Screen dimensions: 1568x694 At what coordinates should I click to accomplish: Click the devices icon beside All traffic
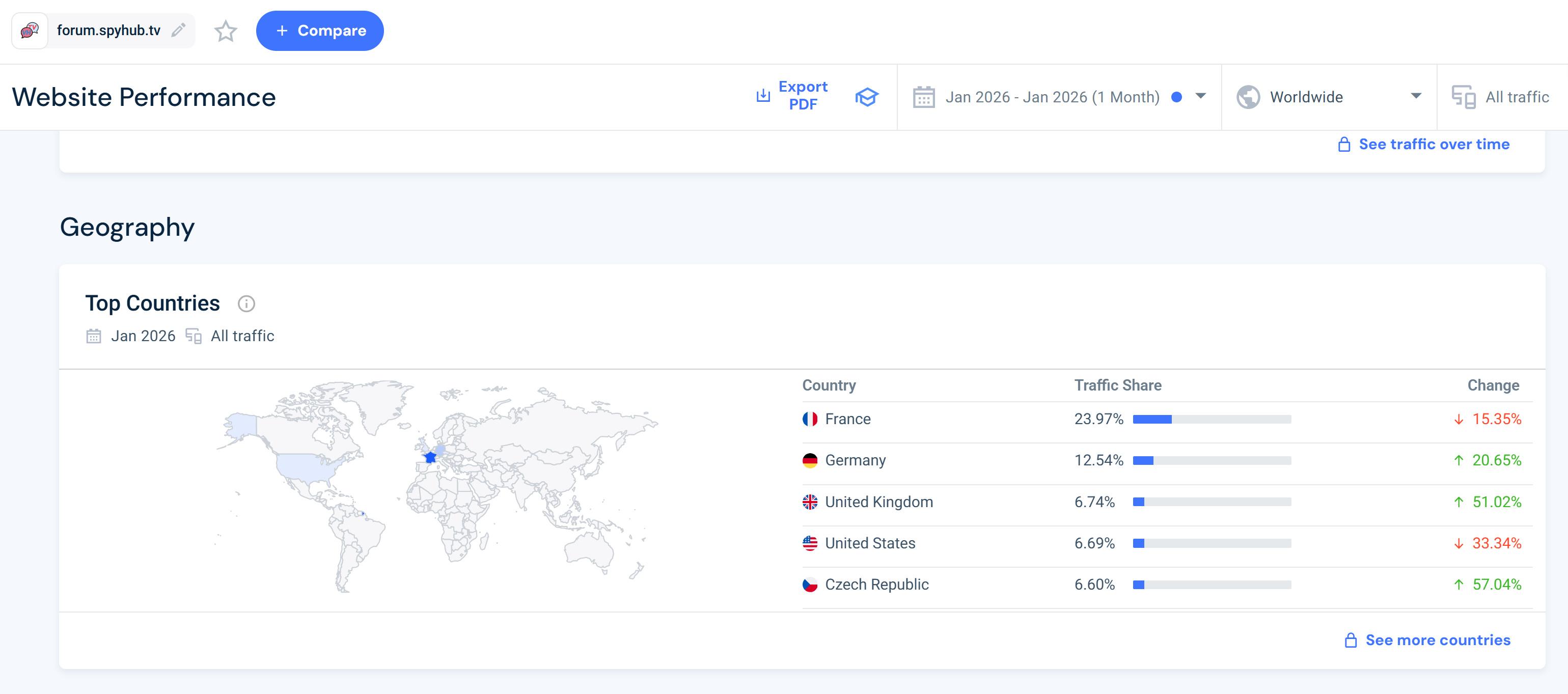point(1463,97)
